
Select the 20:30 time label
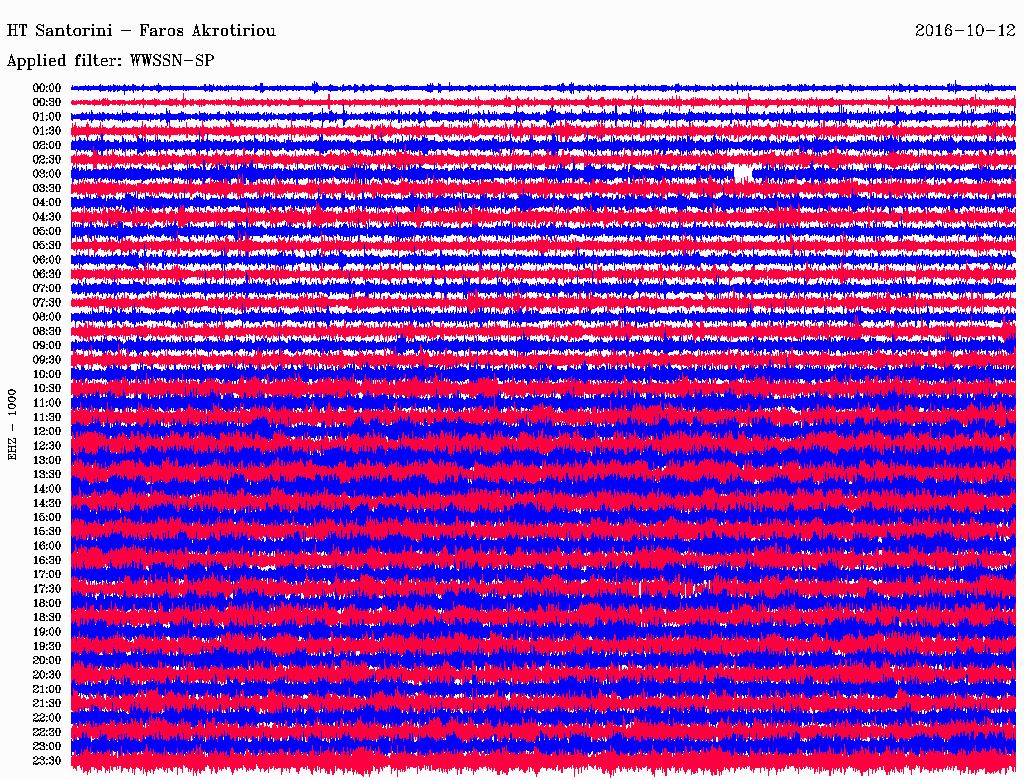47,675
